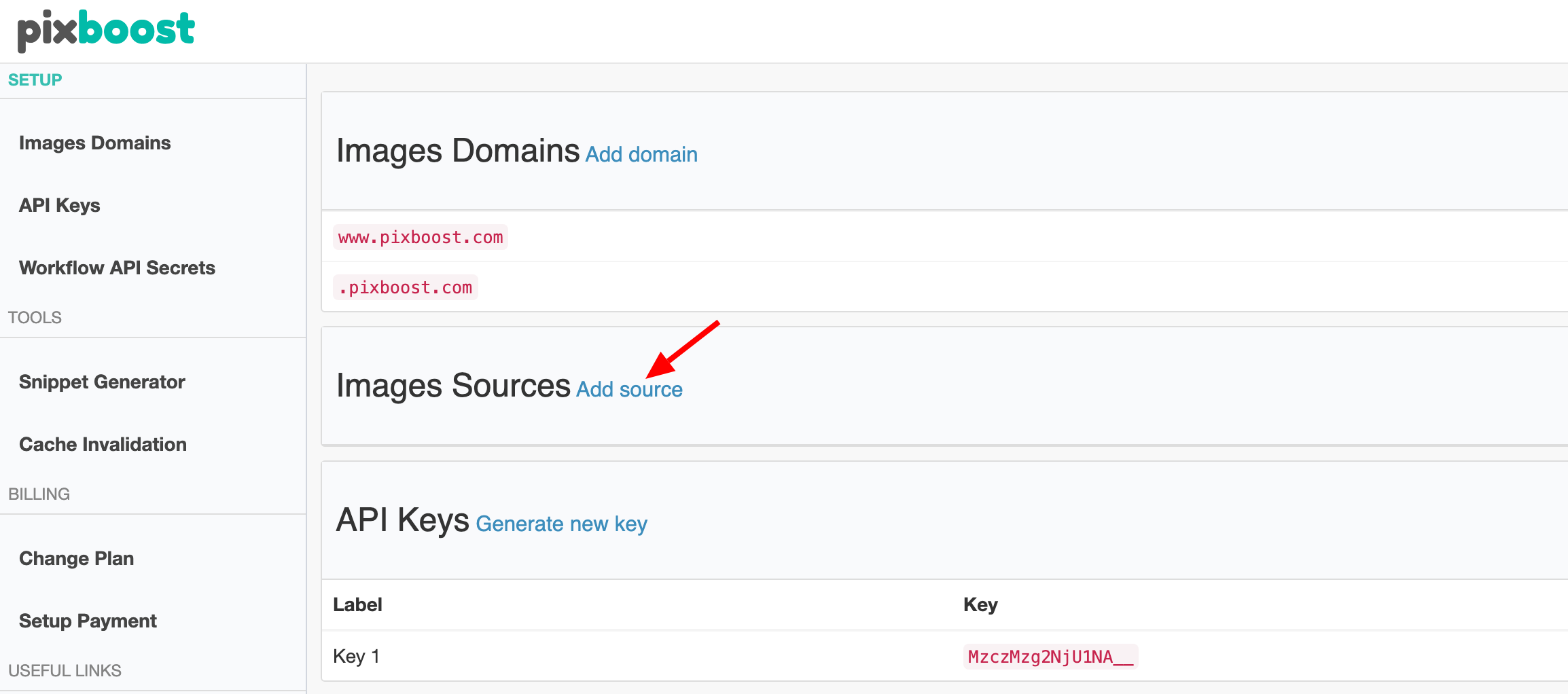Image resolution: width=1568 pixels, height=694 pixels.
Task: Click the pixboost logo
Action: [104, 29]
